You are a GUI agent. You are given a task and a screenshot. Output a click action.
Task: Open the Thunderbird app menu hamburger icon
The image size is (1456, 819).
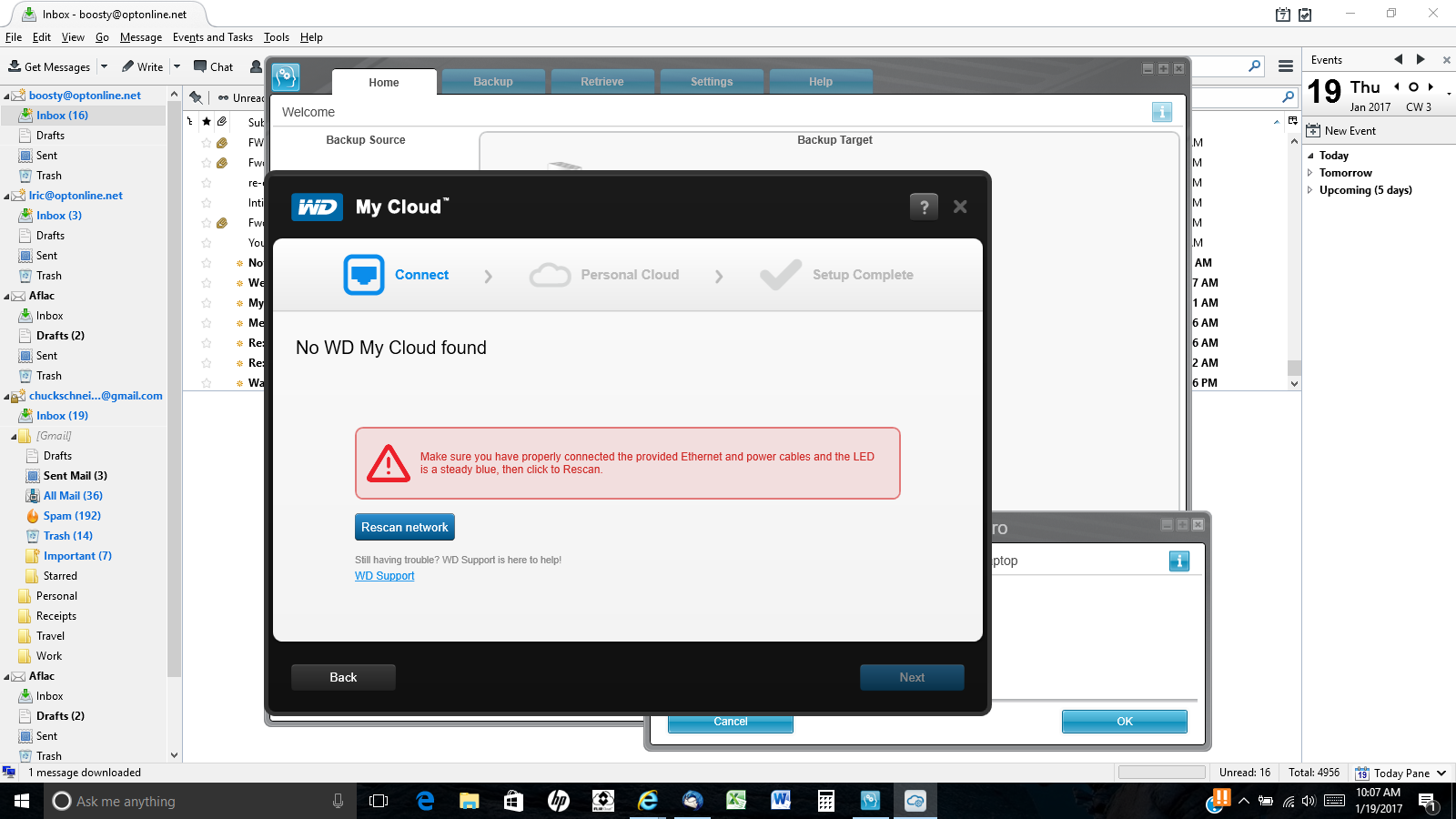[1286, 66]
